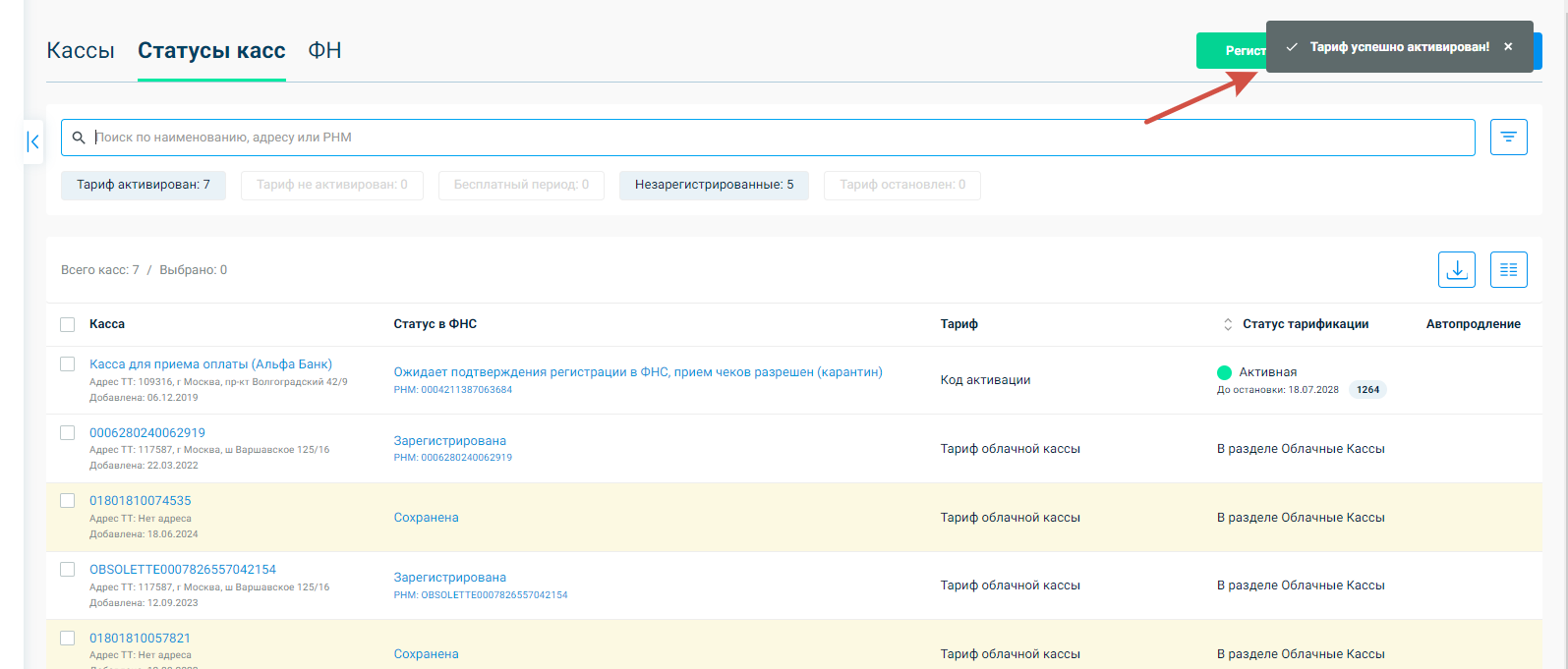Screen dimensions: 1568x669
Task: Click Зарегистрирована status for OBSOLETTE row
Action: 450,578
